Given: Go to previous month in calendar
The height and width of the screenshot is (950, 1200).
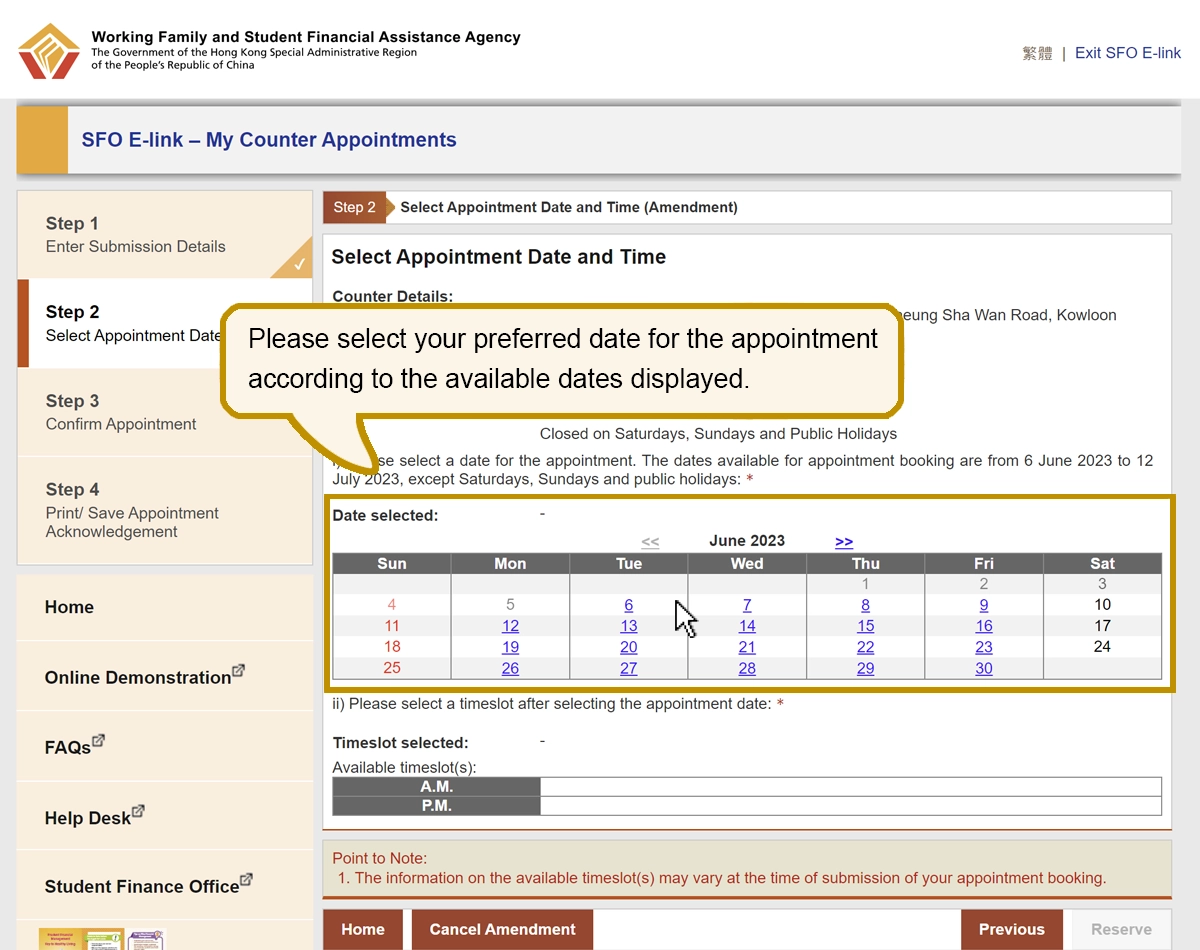Looking at the screenshot, I should click(650, 542).
